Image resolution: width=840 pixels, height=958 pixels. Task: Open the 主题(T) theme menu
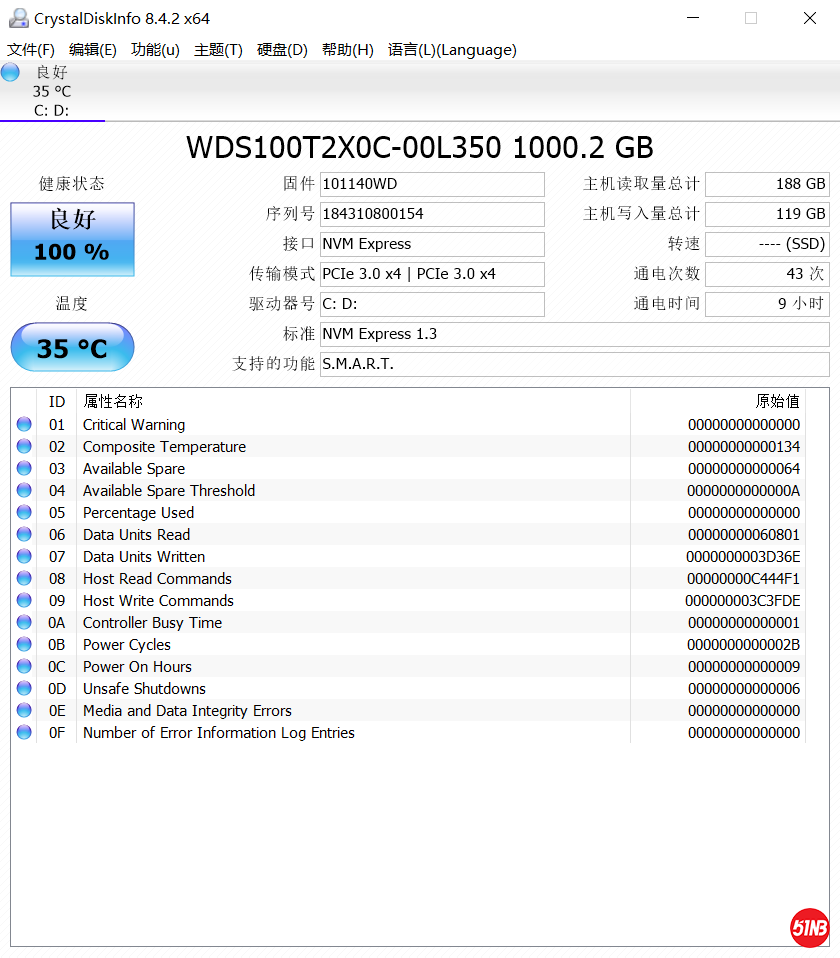pos(218,50)
